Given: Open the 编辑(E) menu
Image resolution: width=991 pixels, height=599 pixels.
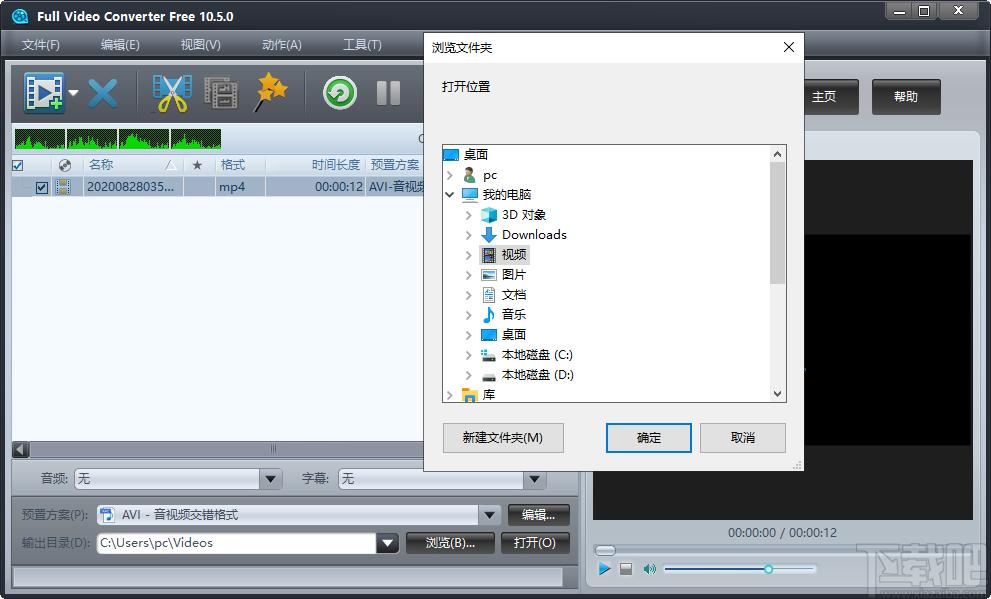Looking at the screenshot, I should tap(120, 44).
